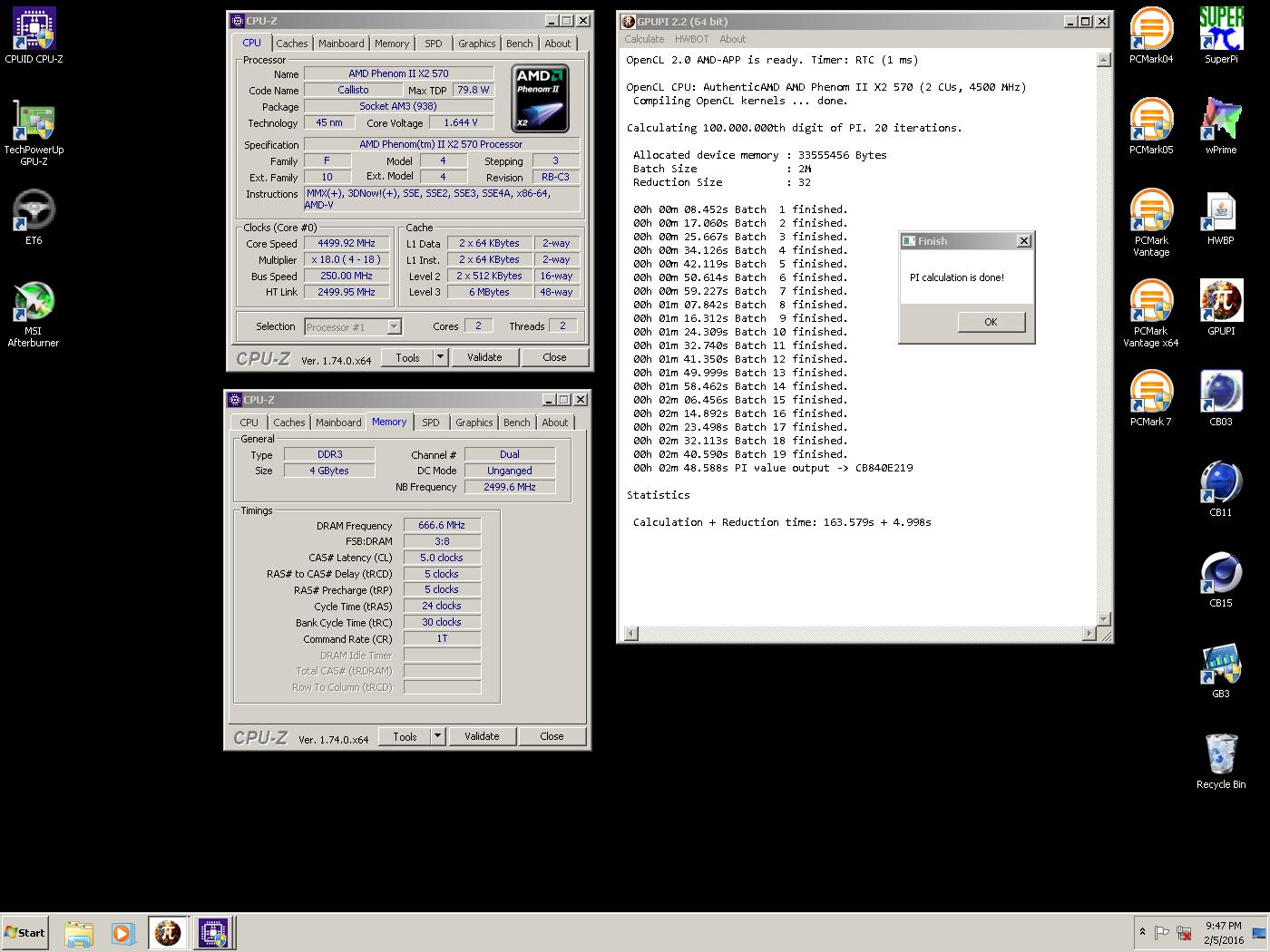
Task: Open PCMark Vantage x64 shortcut
Action: tap(1151, 314)
